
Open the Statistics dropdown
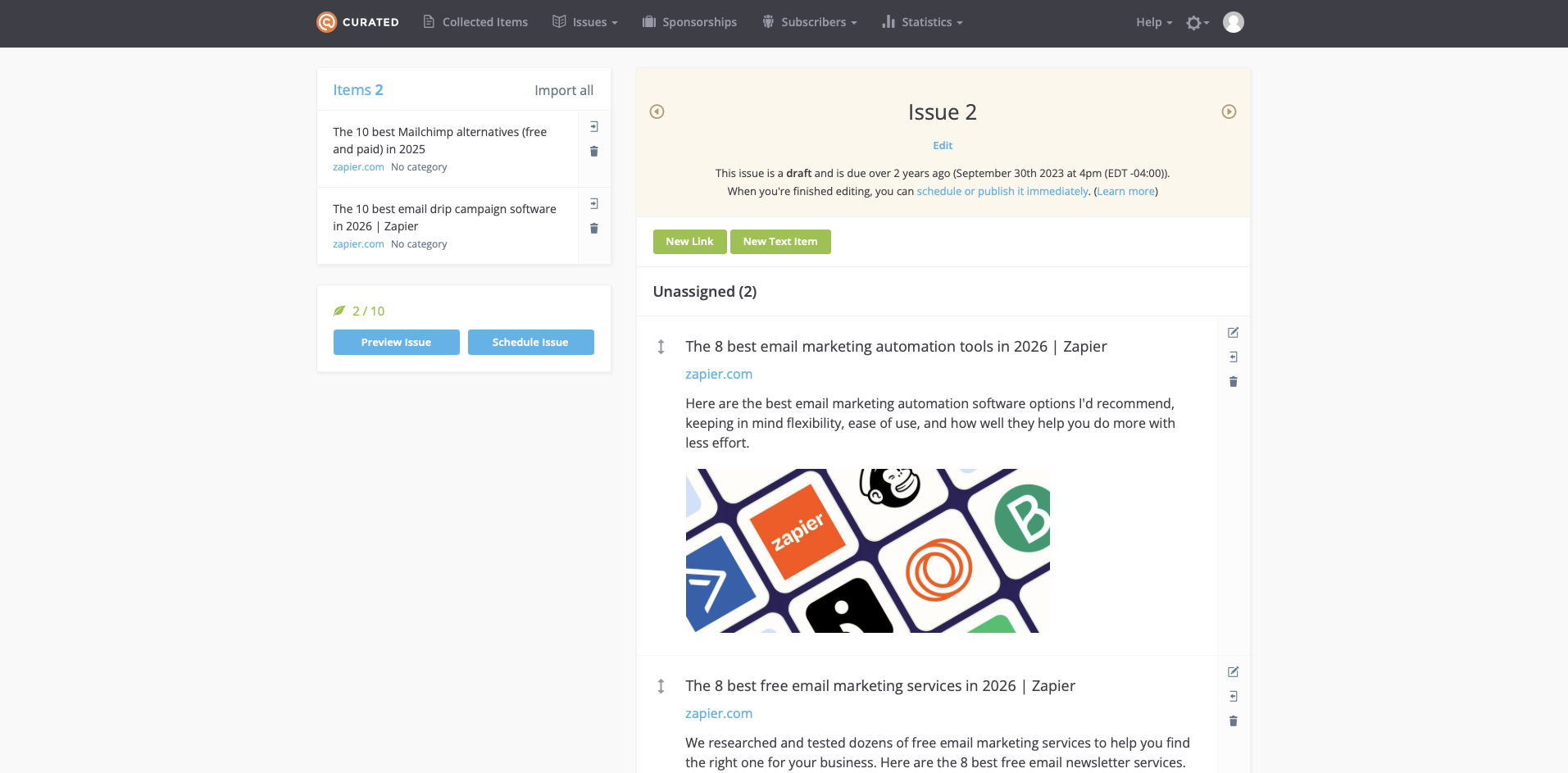pyautogui.click(x=921, y=22)
